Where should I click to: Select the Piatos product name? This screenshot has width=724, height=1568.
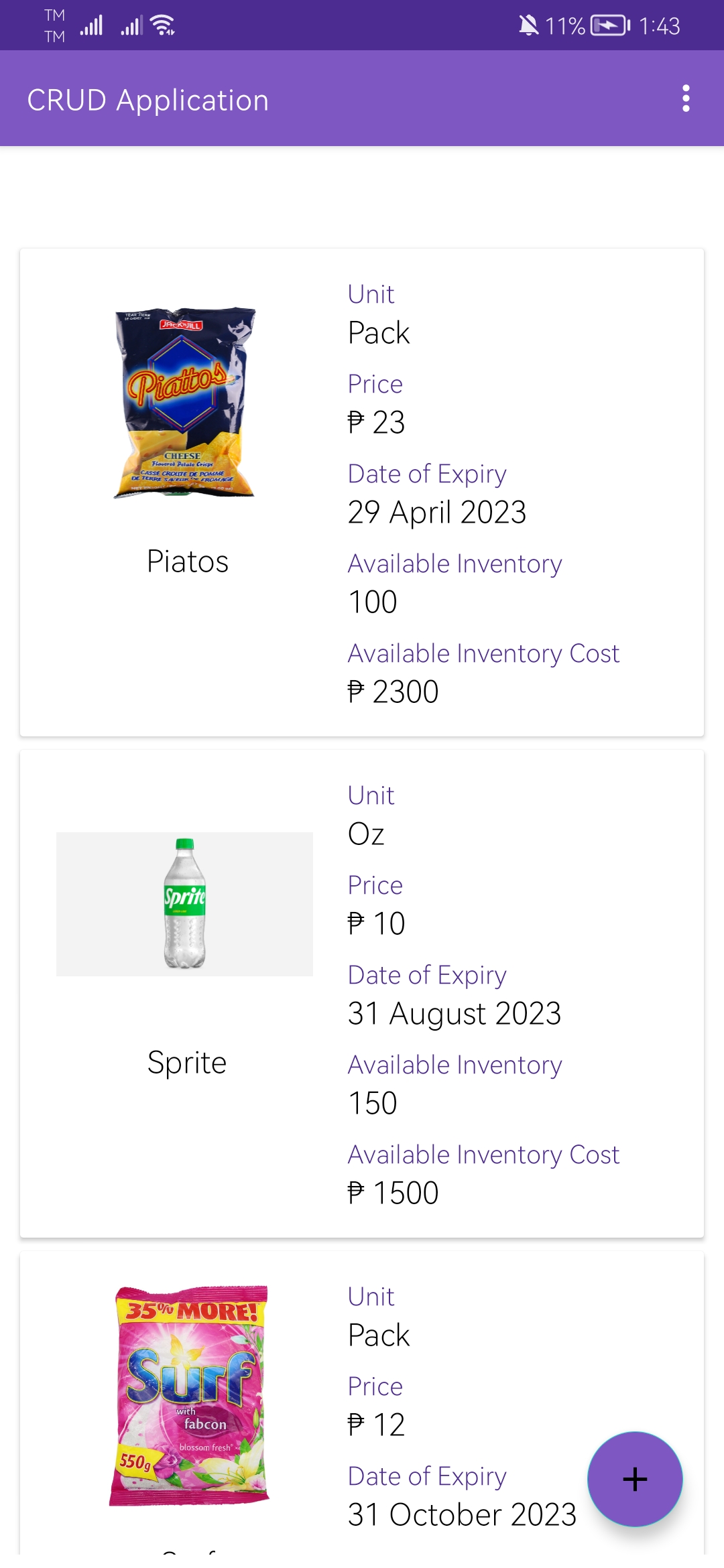coord(188,562)
